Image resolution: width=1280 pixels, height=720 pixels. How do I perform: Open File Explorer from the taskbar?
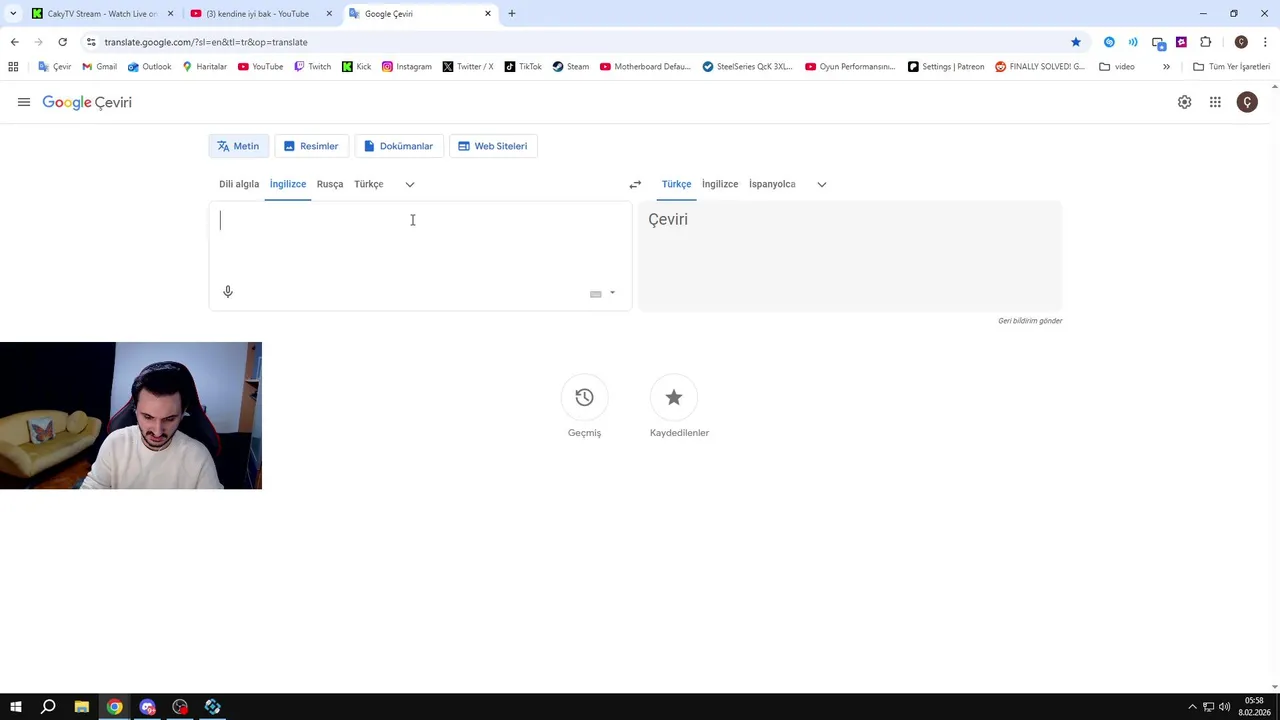(x=82, y=707)
